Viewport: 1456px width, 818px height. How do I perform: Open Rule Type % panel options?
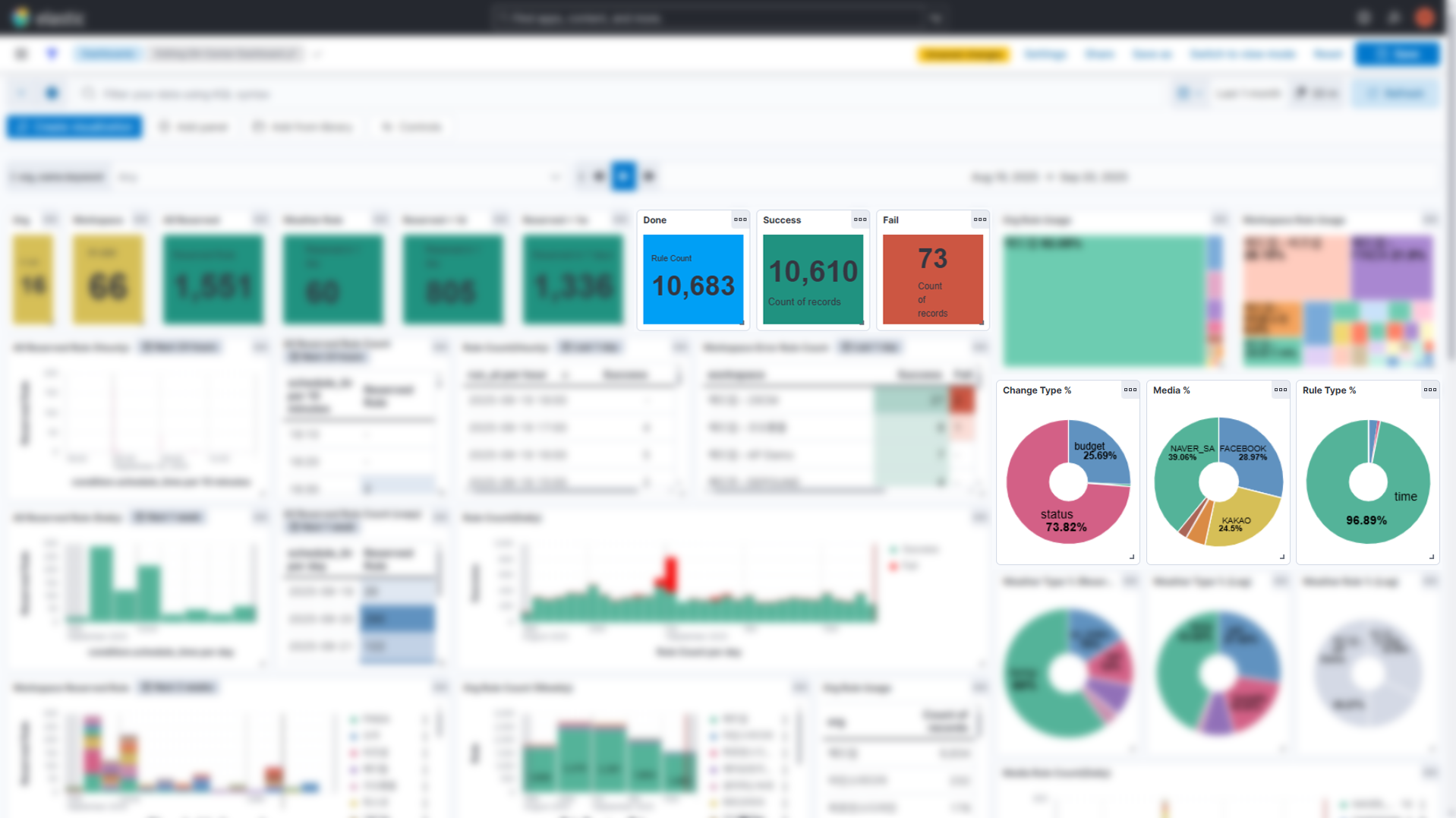click(1429, 390)
